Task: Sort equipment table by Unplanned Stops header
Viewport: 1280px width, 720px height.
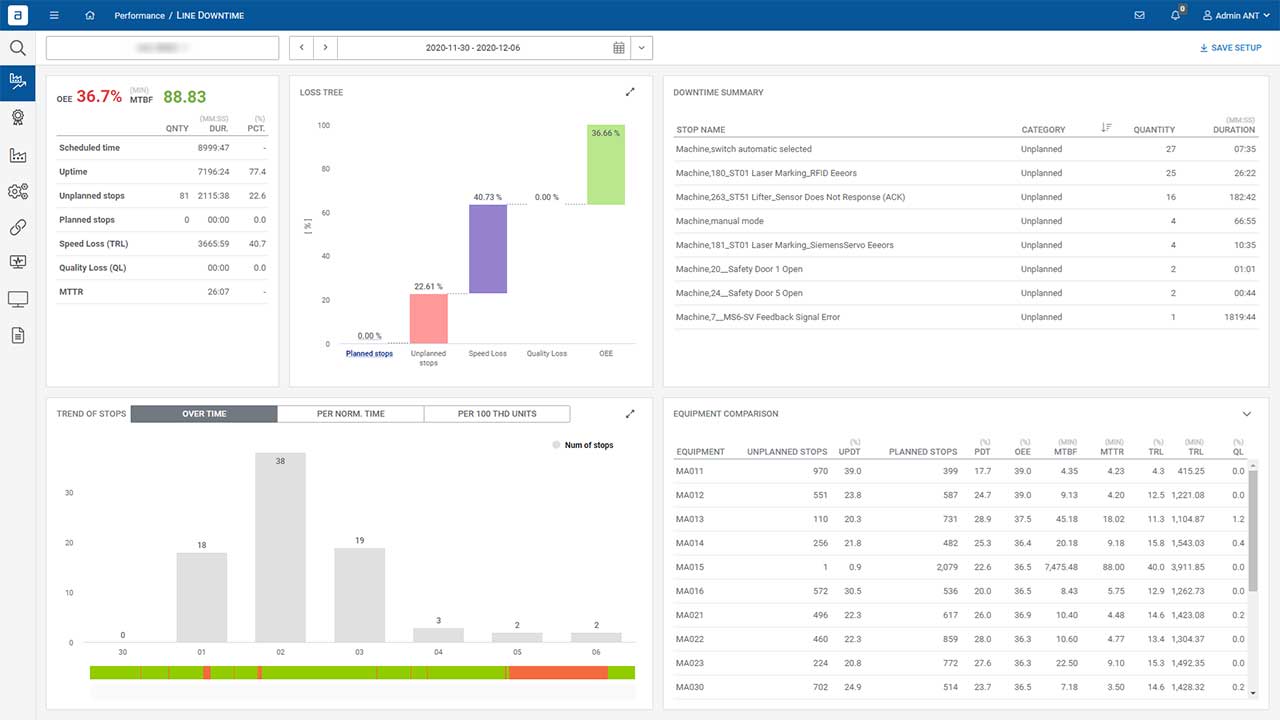Action: coord(787,452)
